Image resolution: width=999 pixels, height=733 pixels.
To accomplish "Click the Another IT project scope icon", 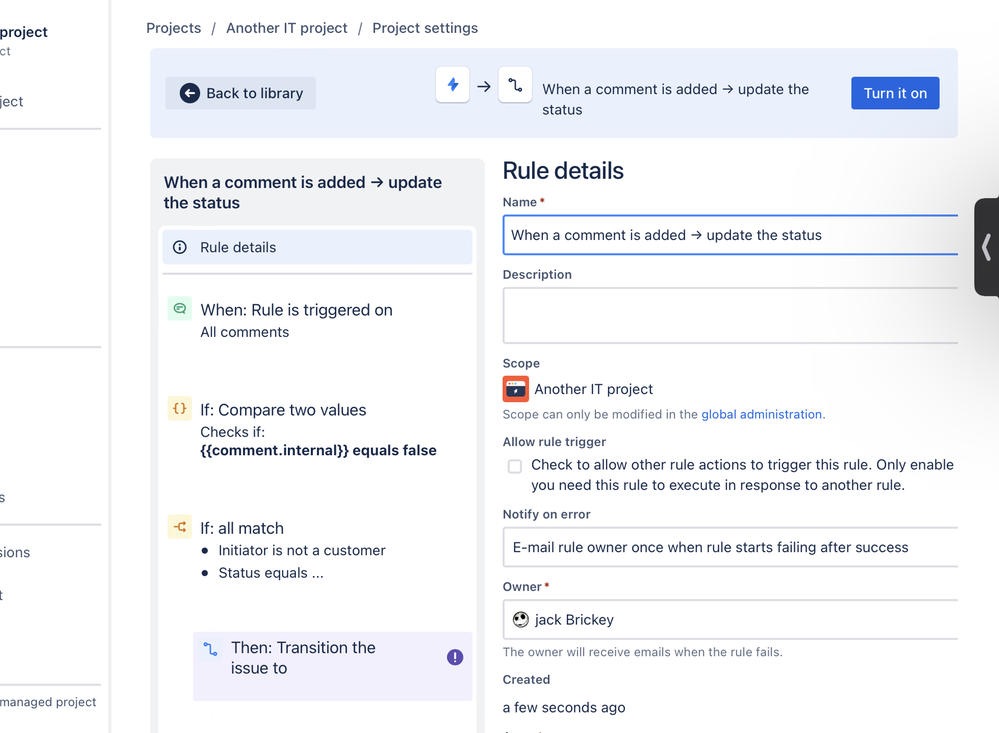I will click(515, 389).
